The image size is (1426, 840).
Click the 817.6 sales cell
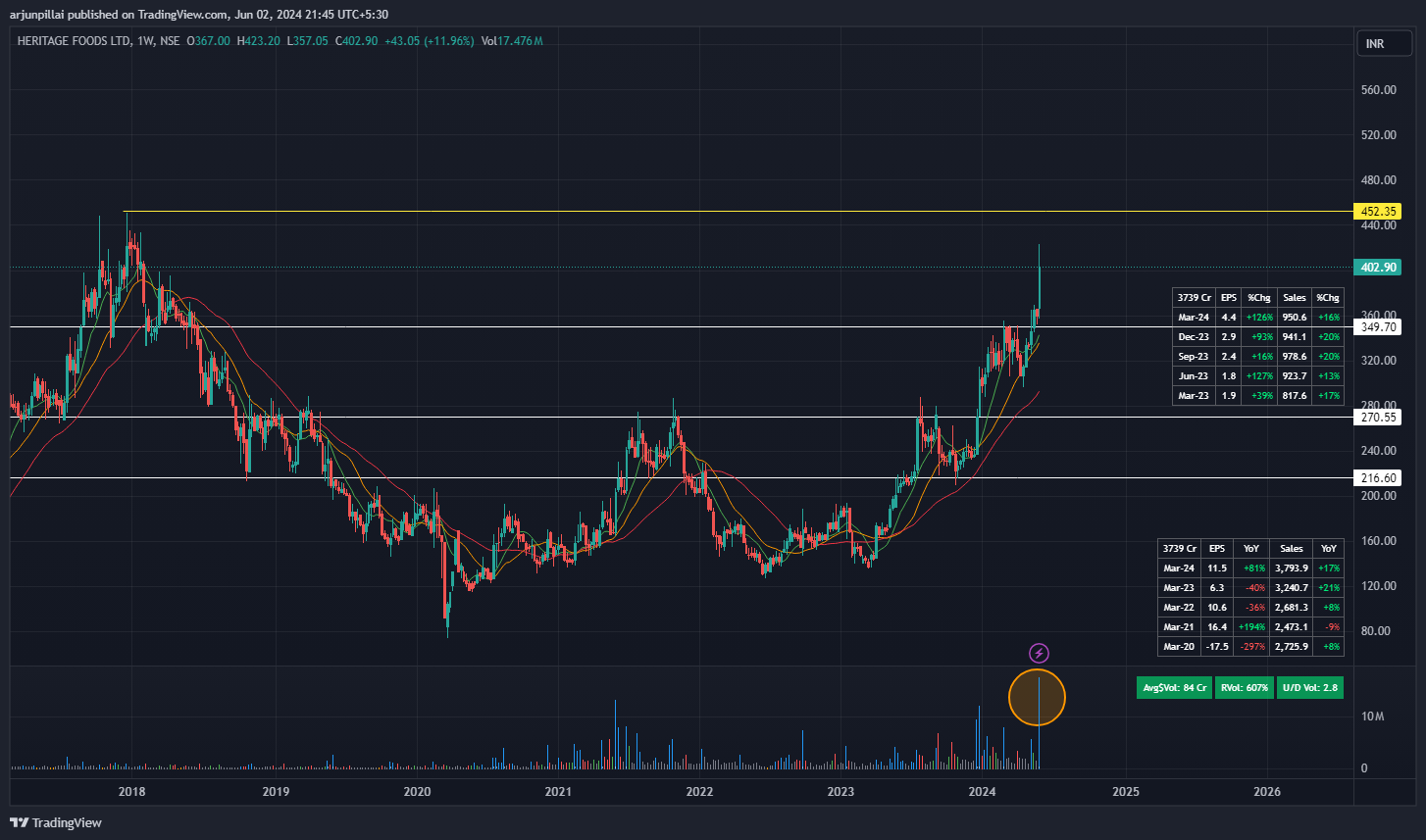1295,396
